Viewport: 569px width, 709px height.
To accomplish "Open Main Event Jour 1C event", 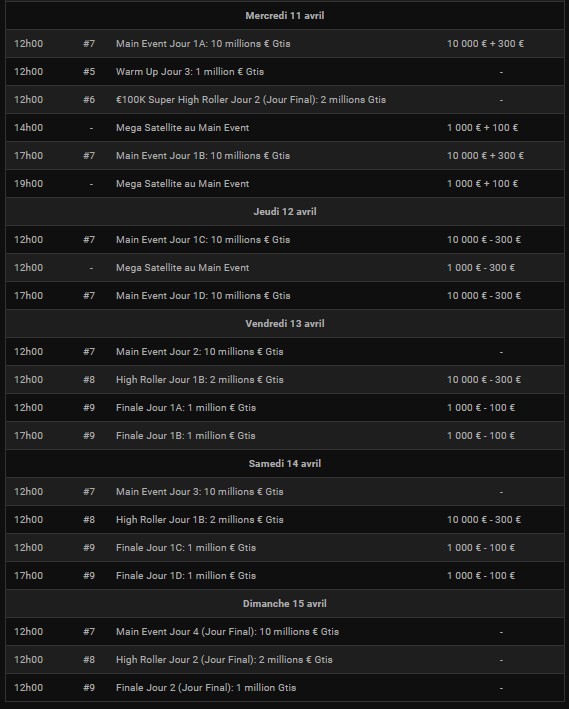I will coord(284,240).
